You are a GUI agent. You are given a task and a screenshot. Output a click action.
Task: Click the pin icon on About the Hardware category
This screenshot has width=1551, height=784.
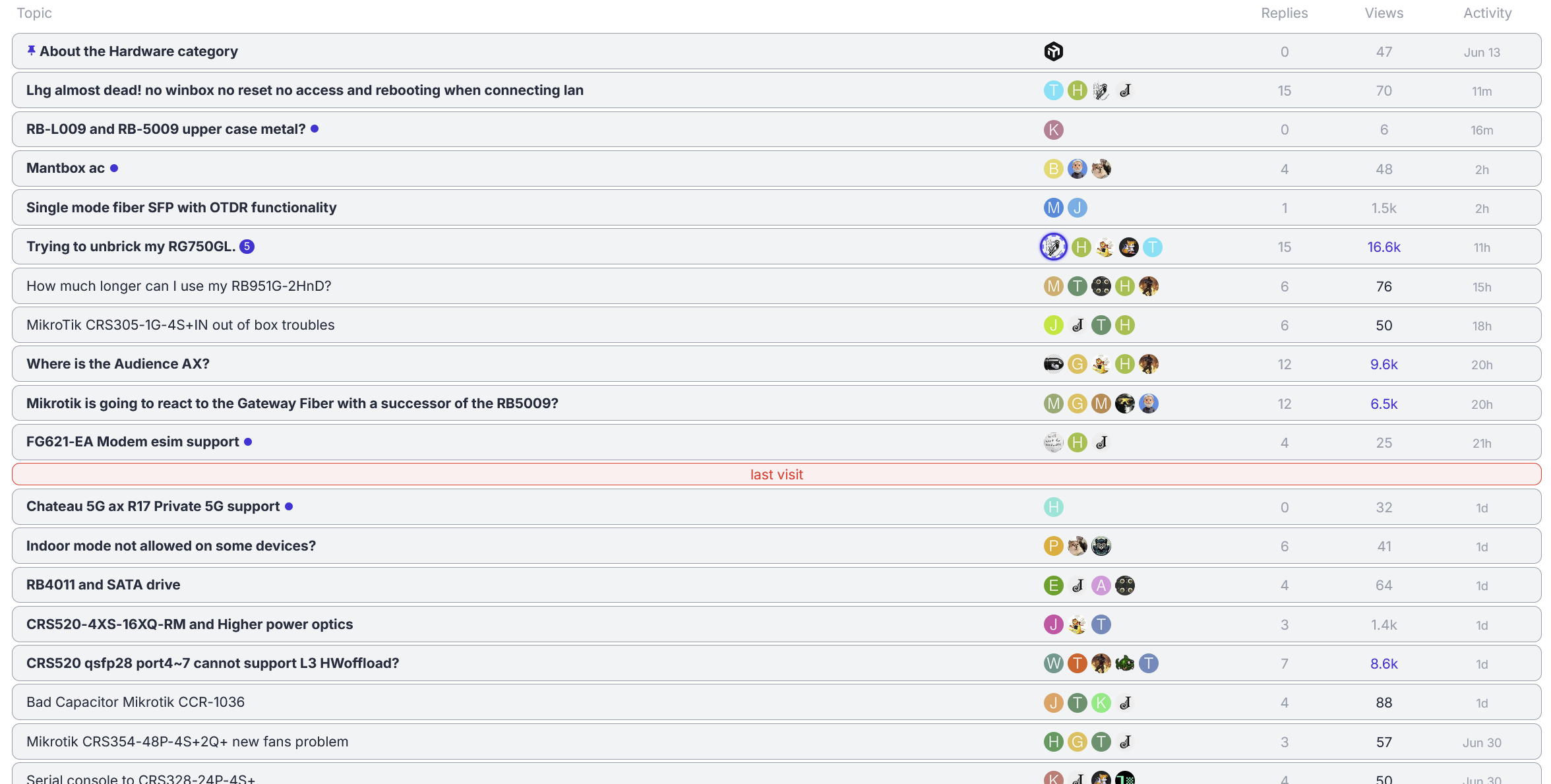click(x=31, y=51)
